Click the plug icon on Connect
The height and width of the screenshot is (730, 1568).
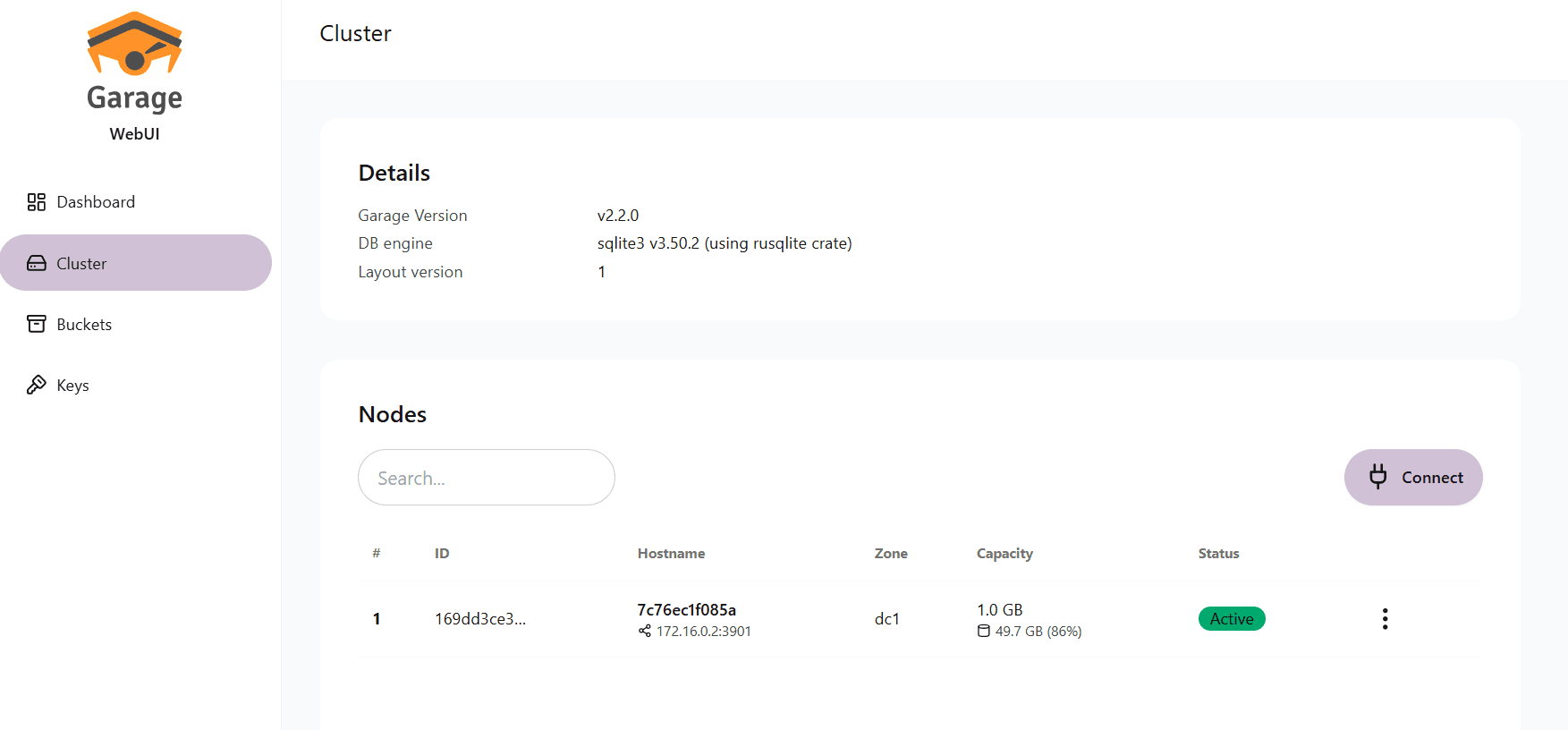[x=1377, y=477]
